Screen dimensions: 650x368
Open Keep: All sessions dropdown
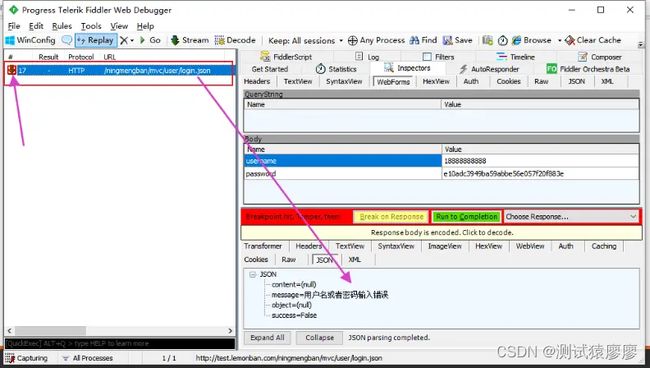[306, 41]
